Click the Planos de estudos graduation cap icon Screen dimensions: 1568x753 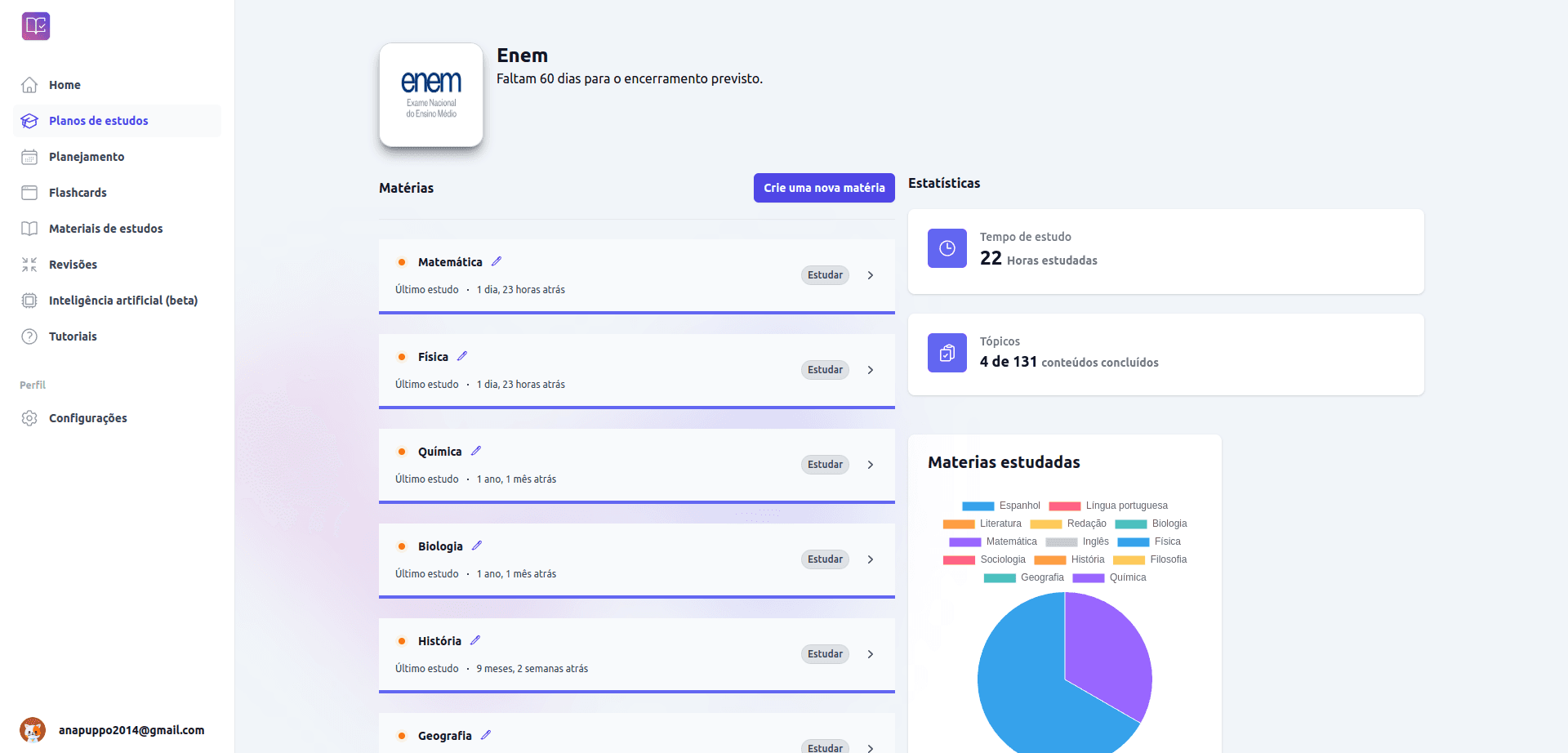tap(29, 121)
